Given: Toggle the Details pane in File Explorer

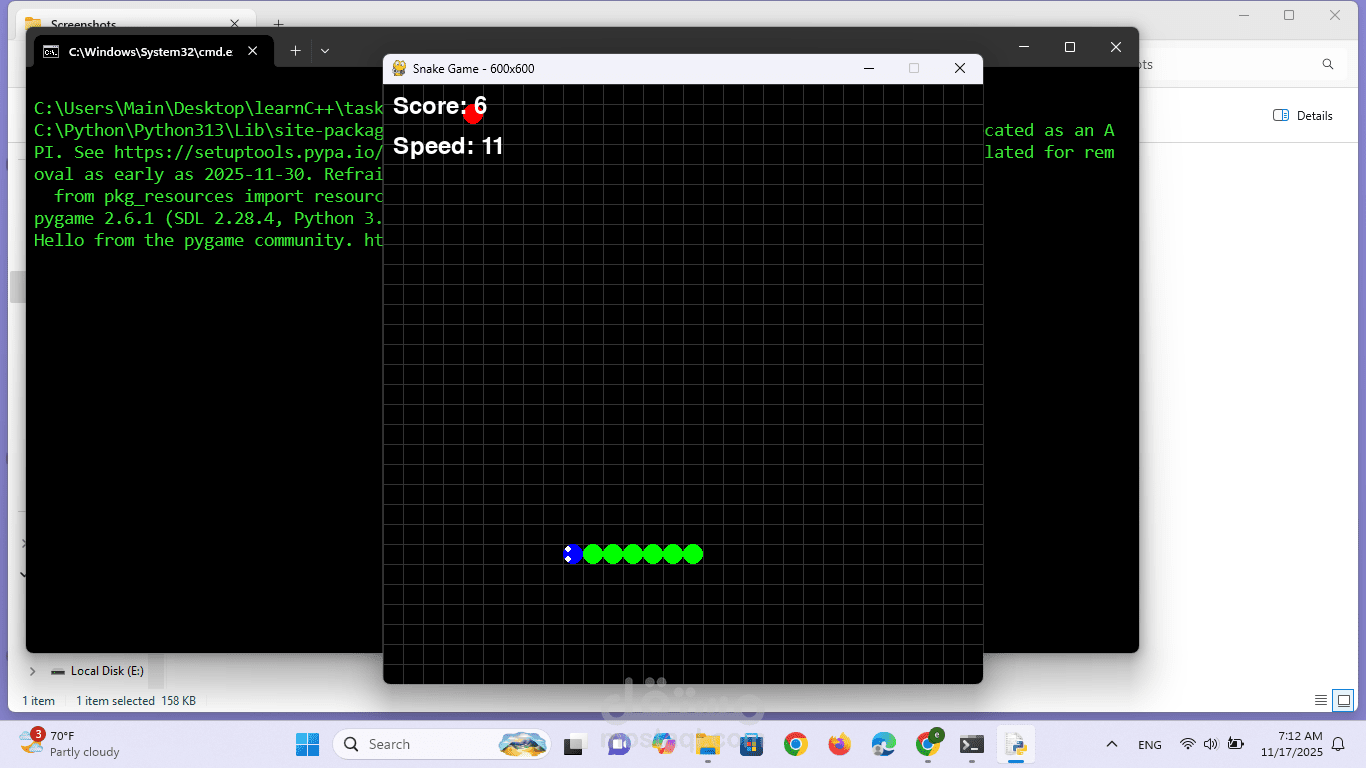Looking at the screenshot, I should pyautogui.click(x=1303, y=115).
